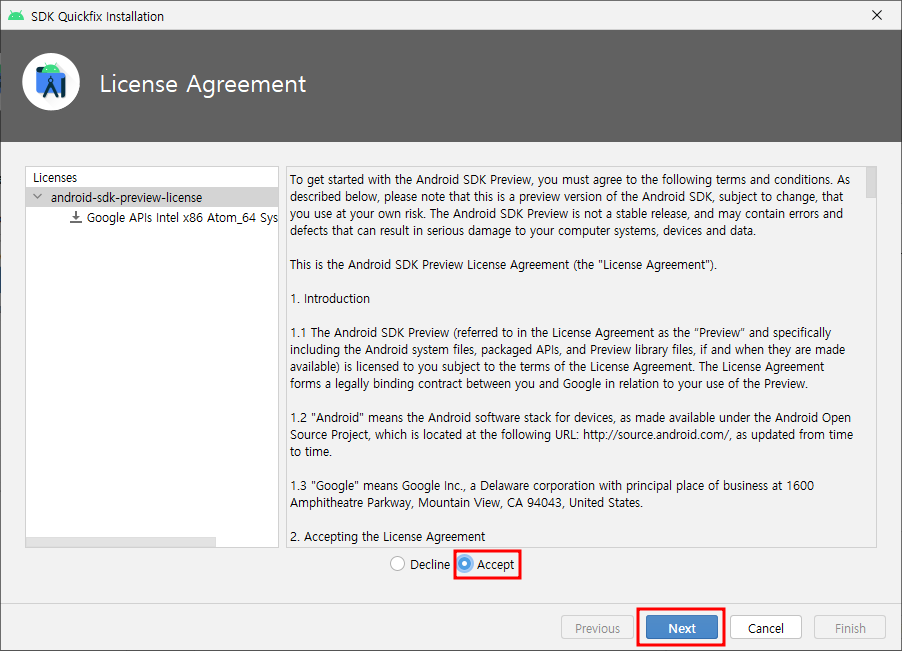Click the Licenses panel horizontal scrollbar

(121, 542)
